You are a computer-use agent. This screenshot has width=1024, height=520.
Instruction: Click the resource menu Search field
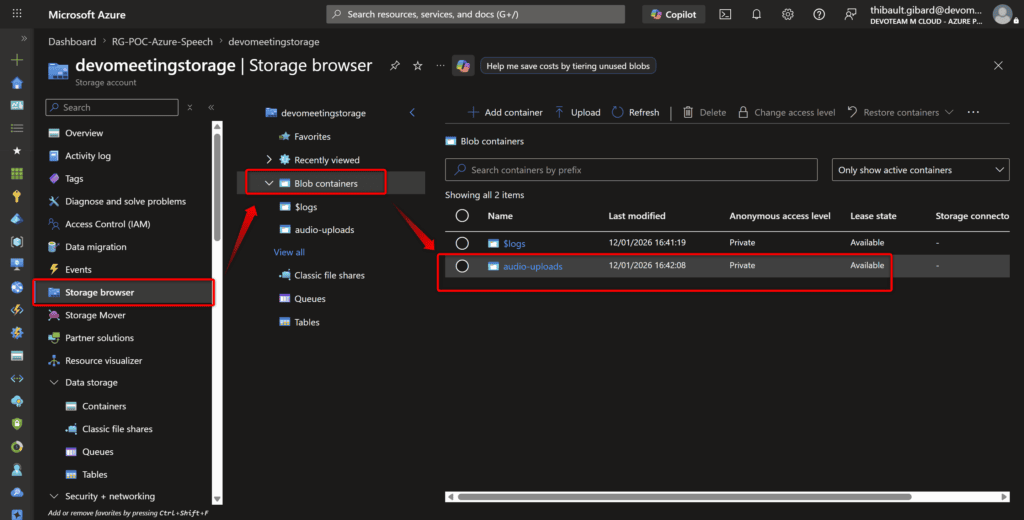pyautogui.click(x=112, y=107)
